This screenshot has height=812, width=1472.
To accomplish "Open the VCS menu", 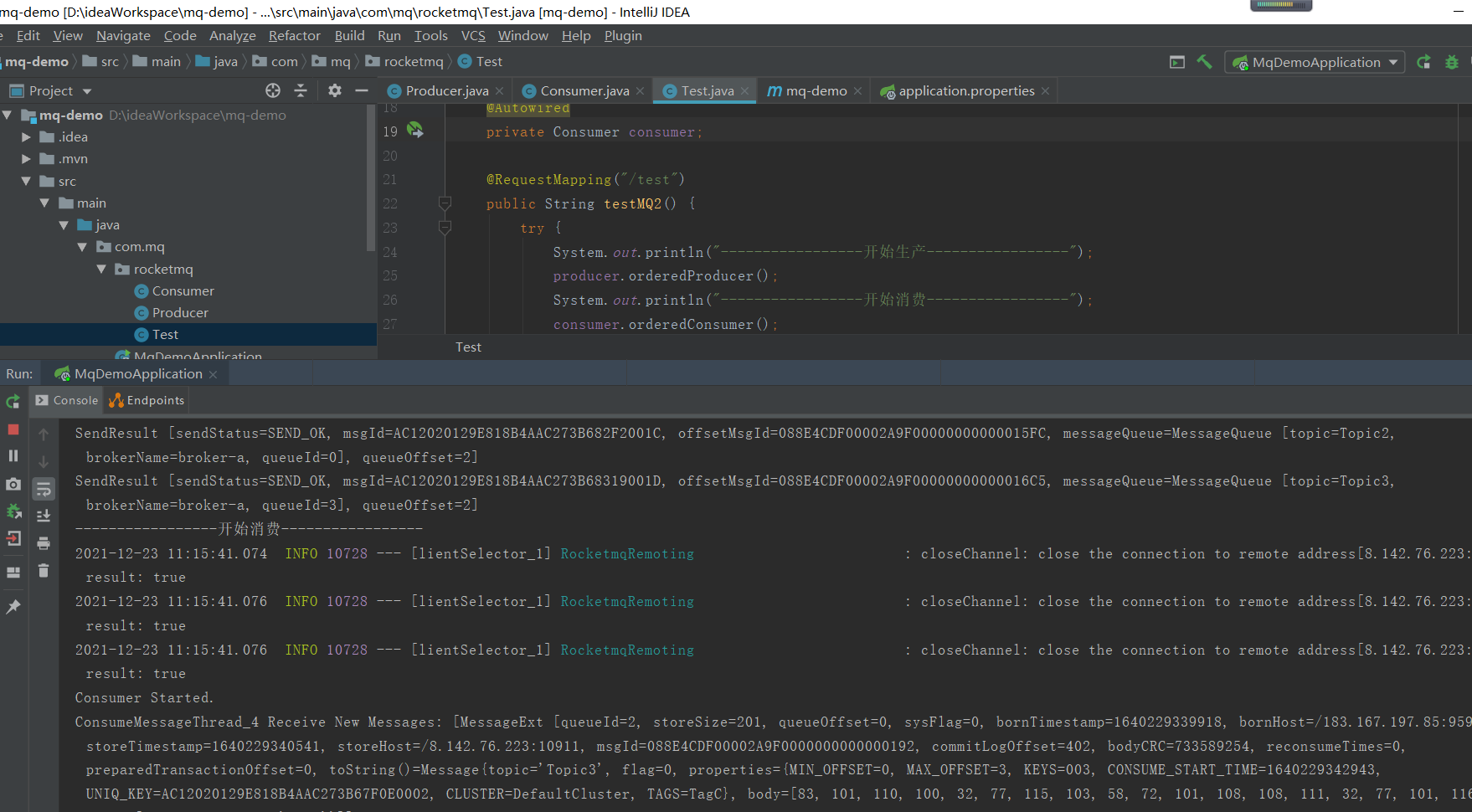I will (473, 35).
